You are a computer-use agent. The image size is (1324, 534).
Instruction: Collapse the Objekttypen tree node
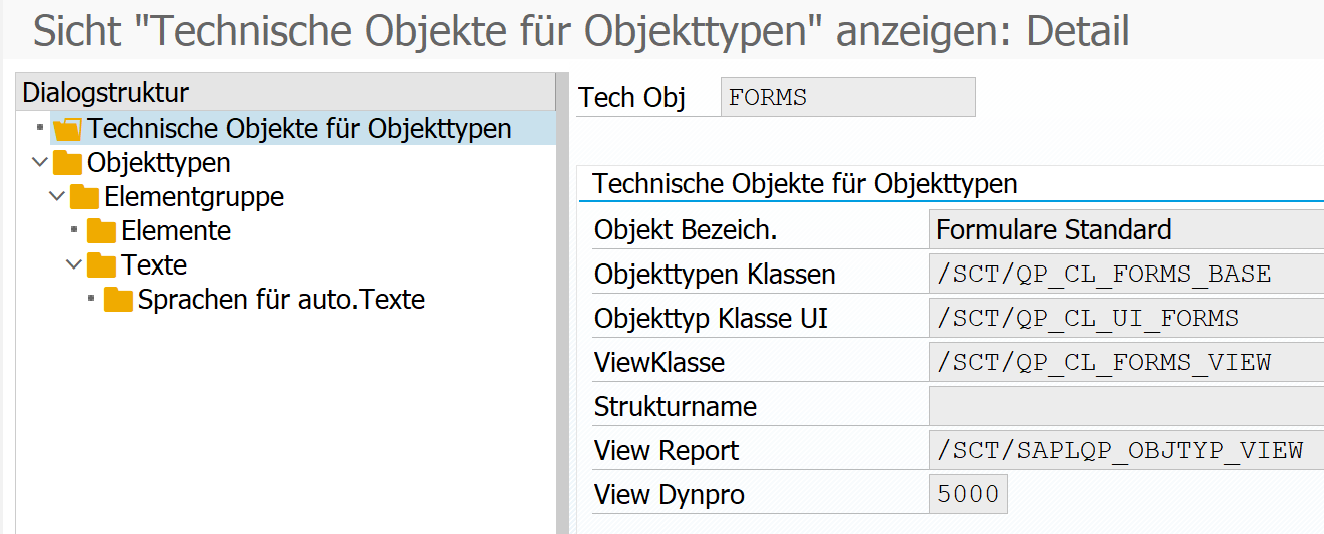[39, 162]
